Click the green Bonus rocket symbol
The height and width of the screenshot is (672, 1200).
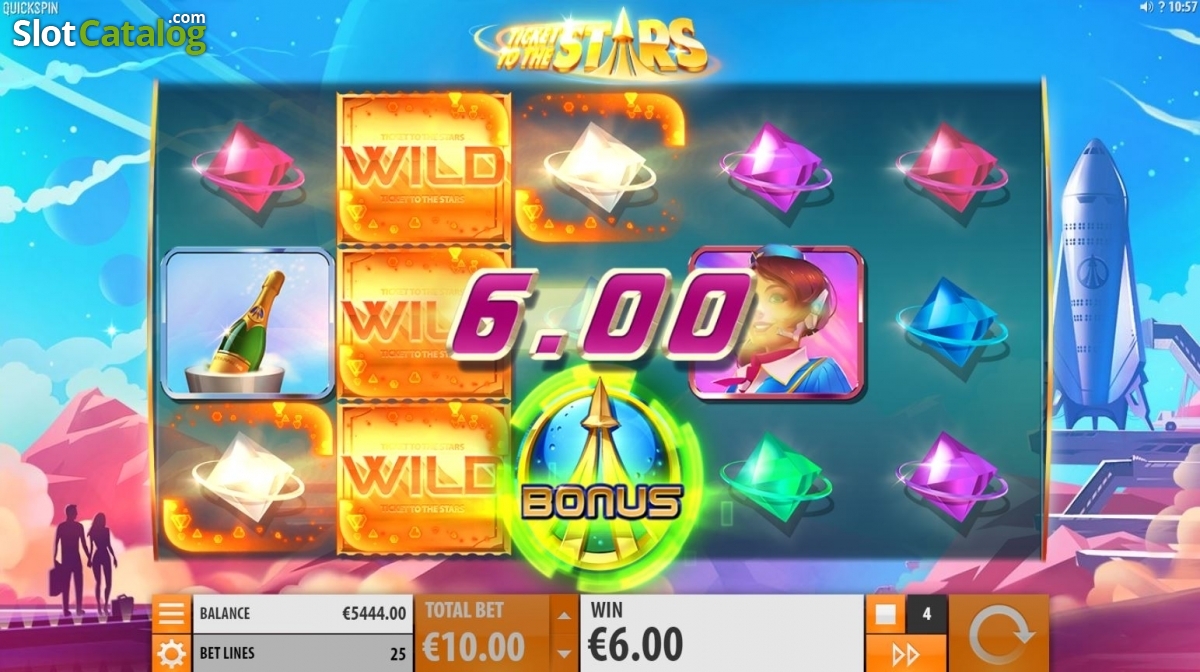coord(602,475)
